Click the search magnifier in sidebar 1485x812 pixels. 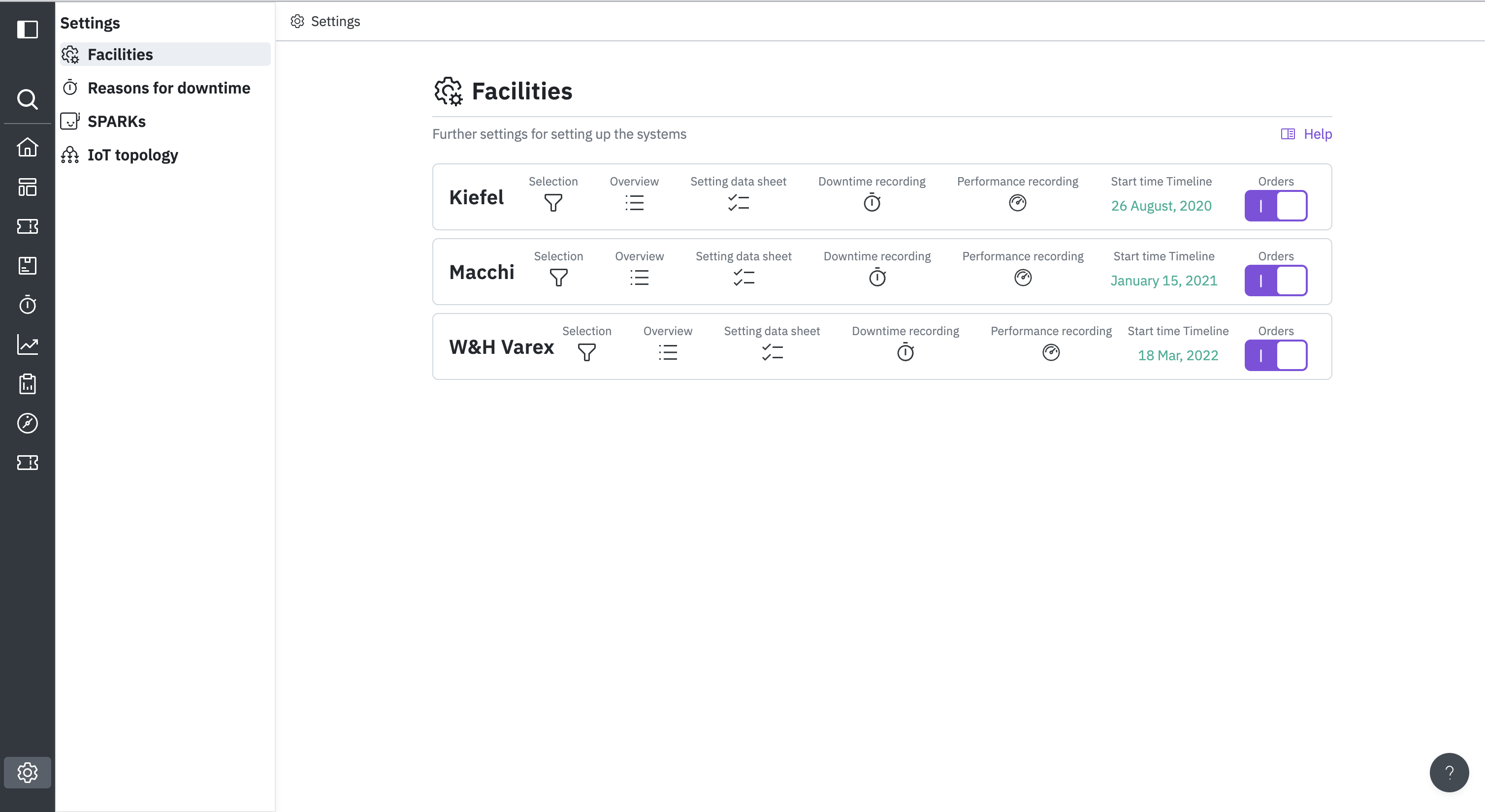(x=27, y=99)
